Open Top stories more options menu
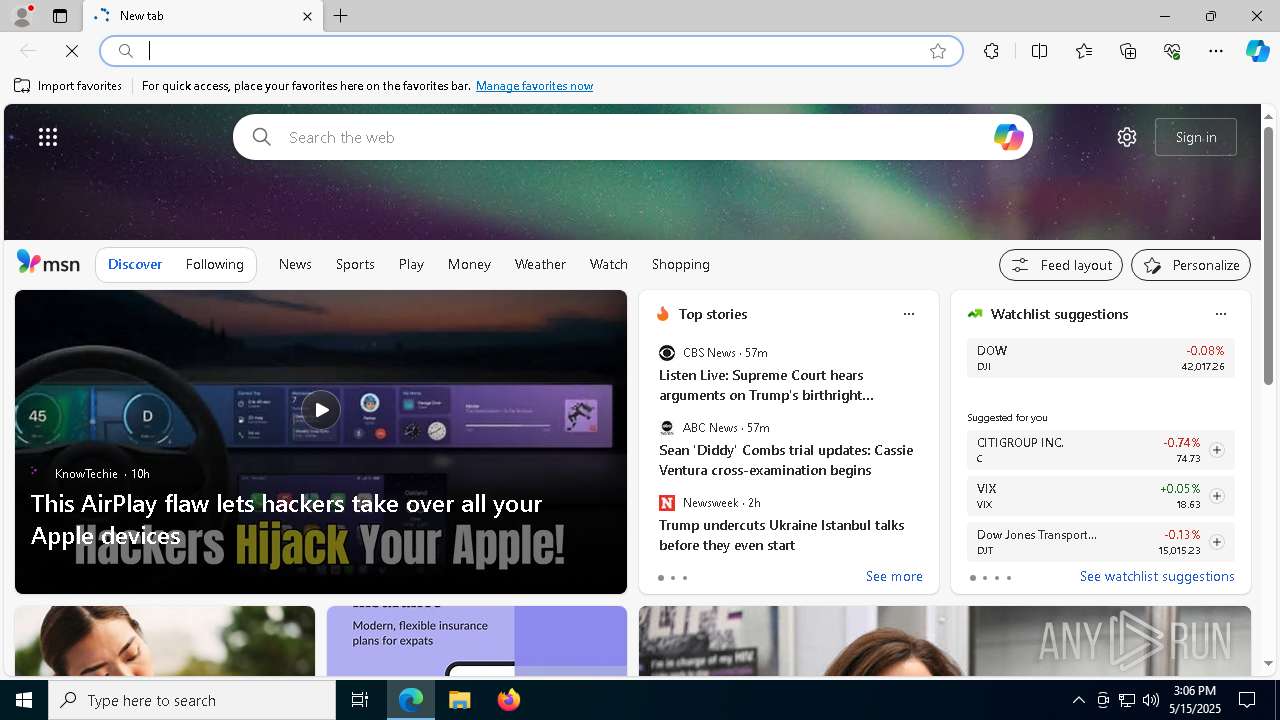This screenshot has width=1280, height=720. pyautogui.click(x=909, y=314)
